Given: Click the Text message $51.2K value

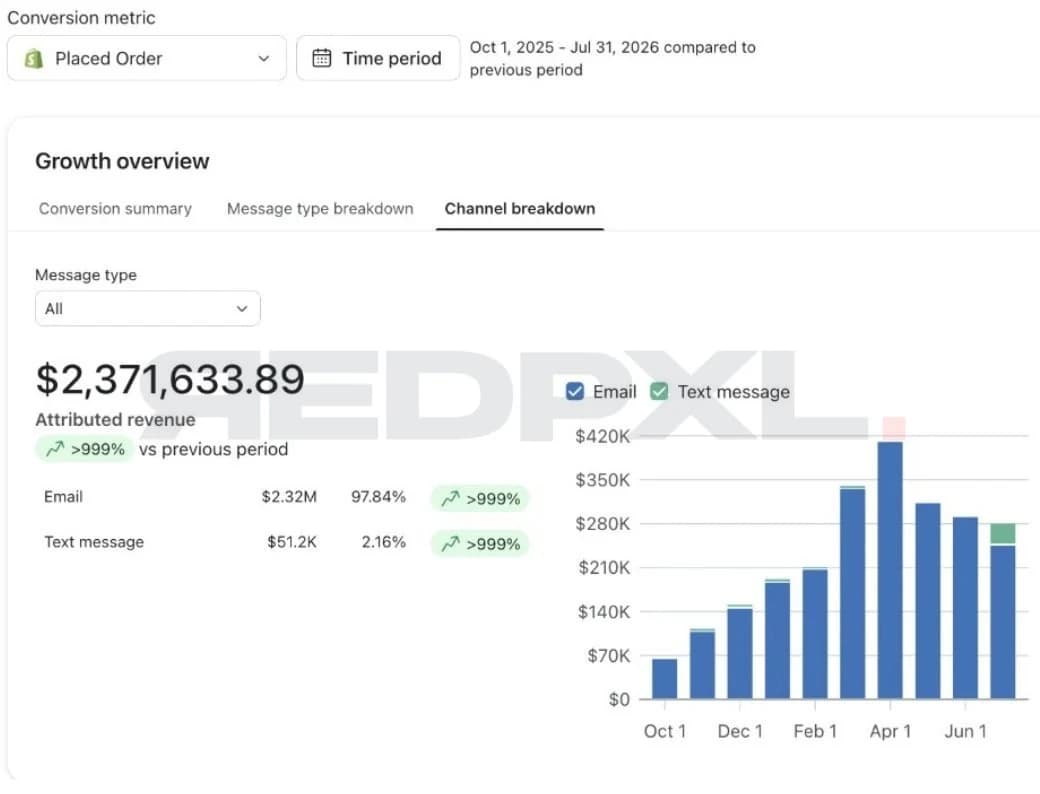Looking at the screenshot, I should click(x=292, y=542).
